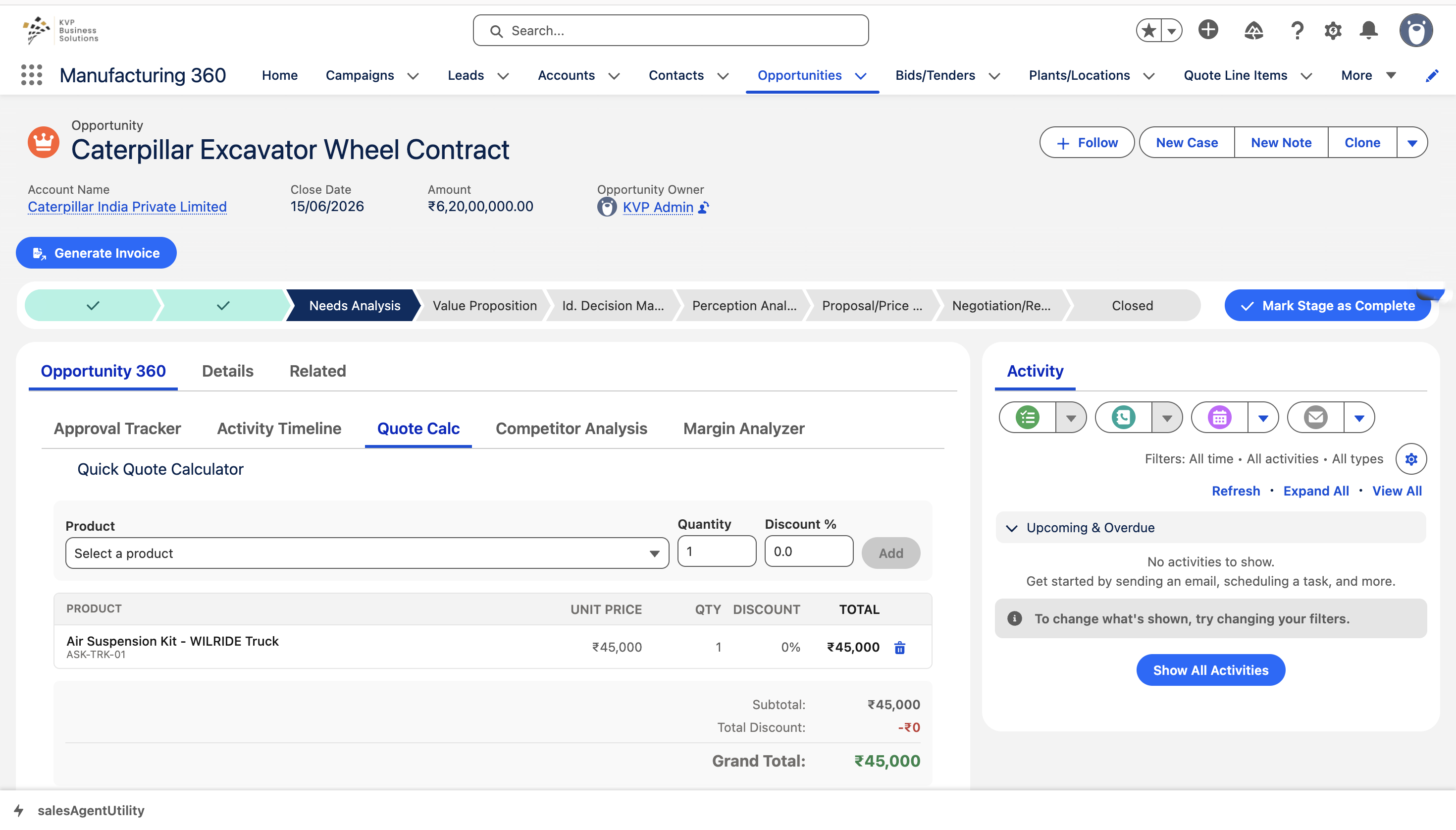
Task: Open the Setup gear icon
Action: point(1332,30)
